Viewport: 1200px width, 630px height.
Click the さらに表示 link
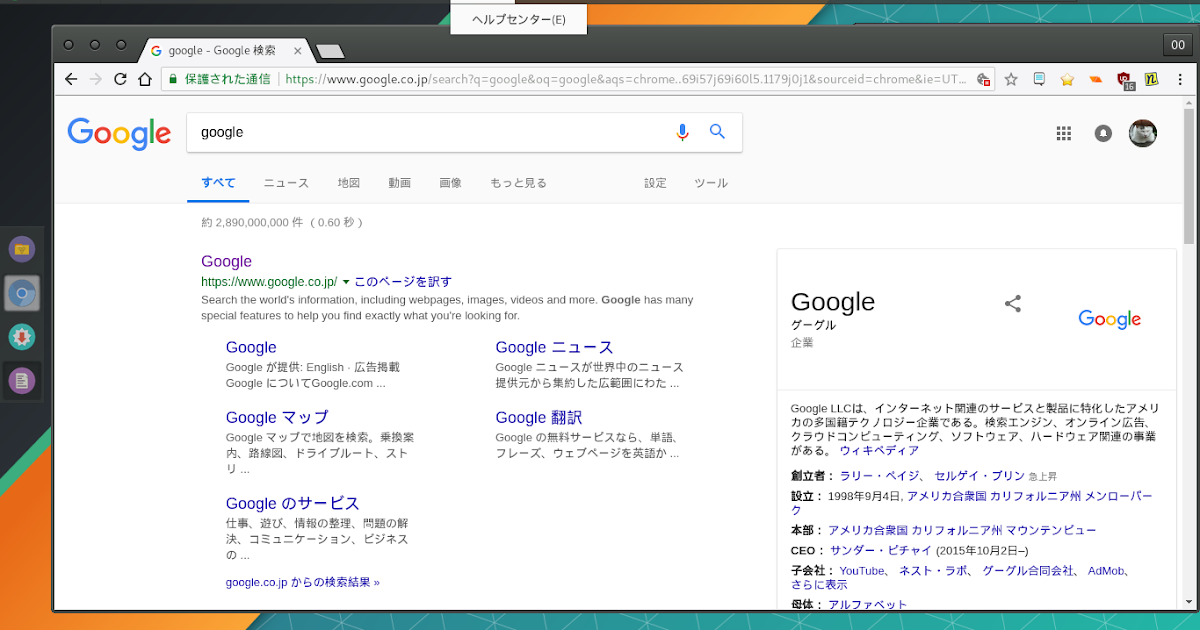pos(819,584)
